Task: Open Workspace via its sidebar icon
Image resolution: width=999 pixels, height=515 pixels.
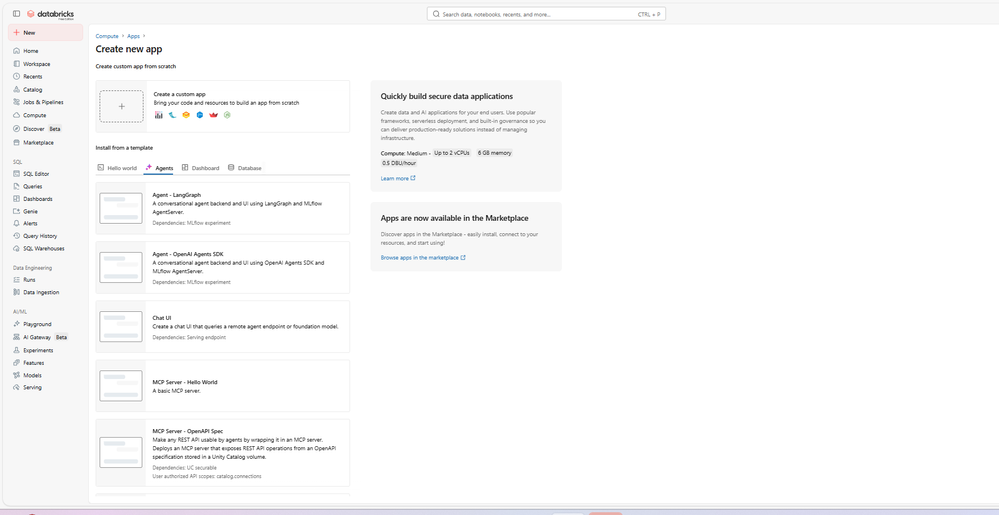Action: tap(17, 64)
